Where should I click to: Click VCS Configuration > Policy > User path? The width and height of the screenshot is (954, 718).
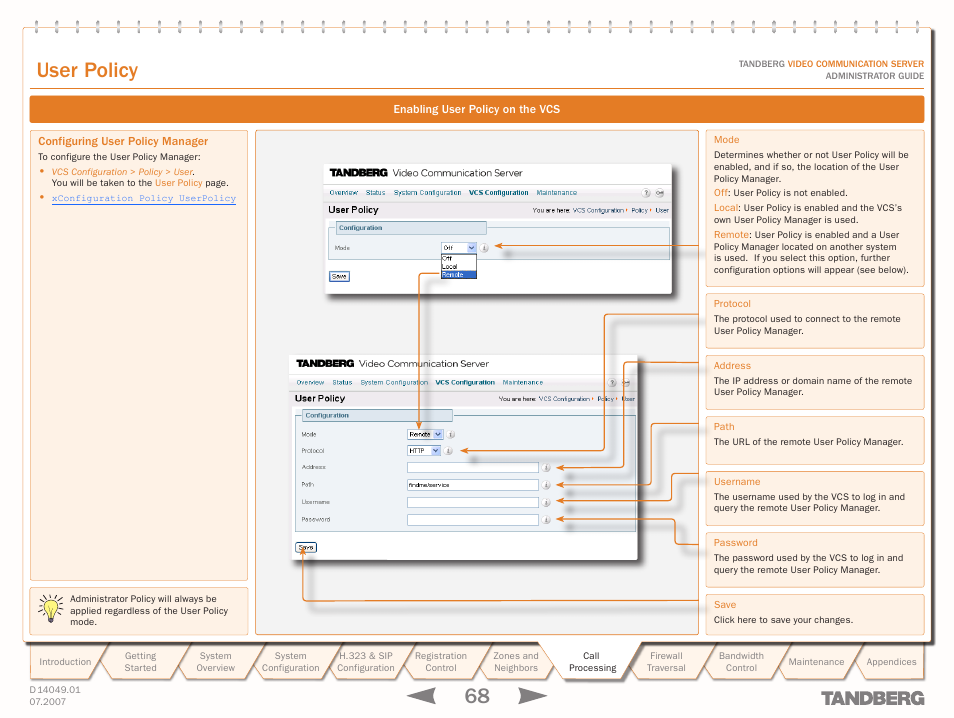click(x=122, y=172)
